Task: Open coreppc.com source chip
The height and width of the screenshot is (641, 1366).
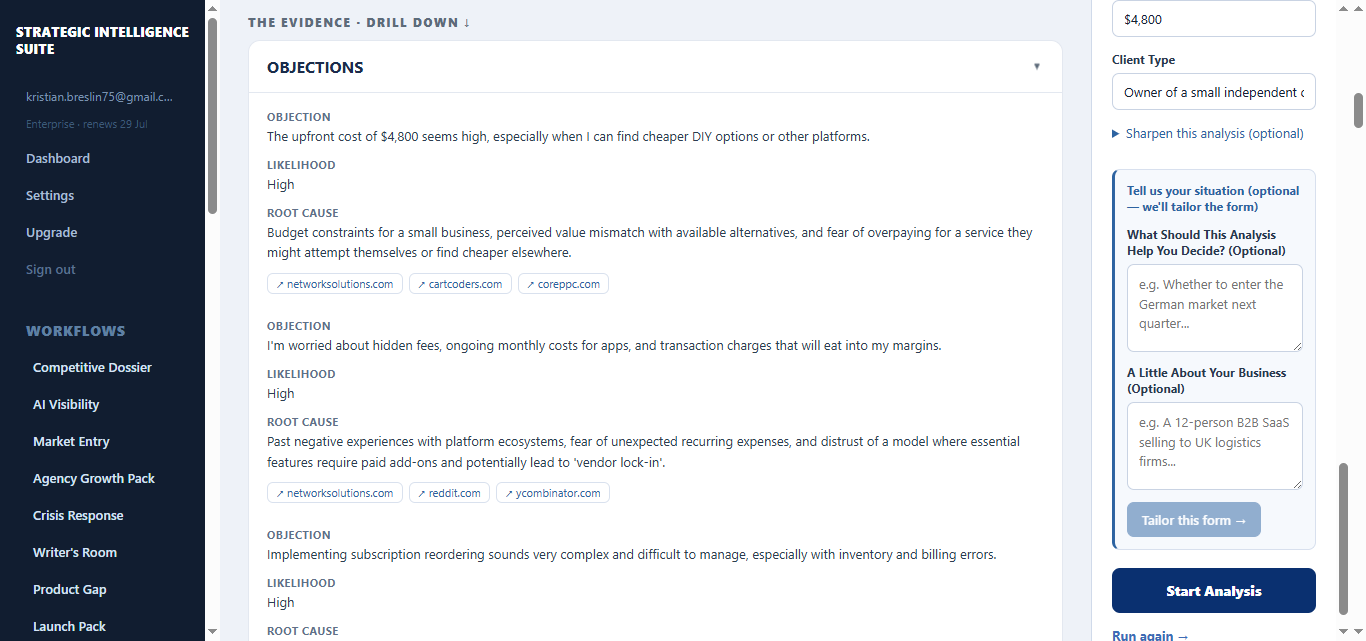Action: tap(563, 284)
